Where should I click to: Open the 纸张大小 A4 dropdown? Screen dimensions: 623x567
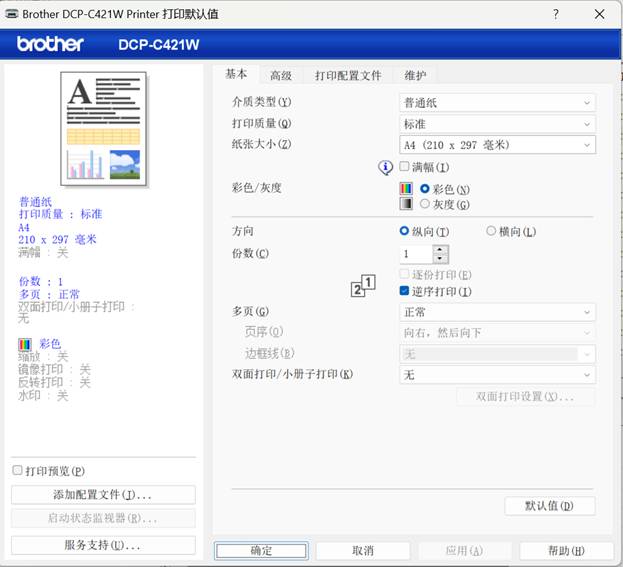[497, 145]
